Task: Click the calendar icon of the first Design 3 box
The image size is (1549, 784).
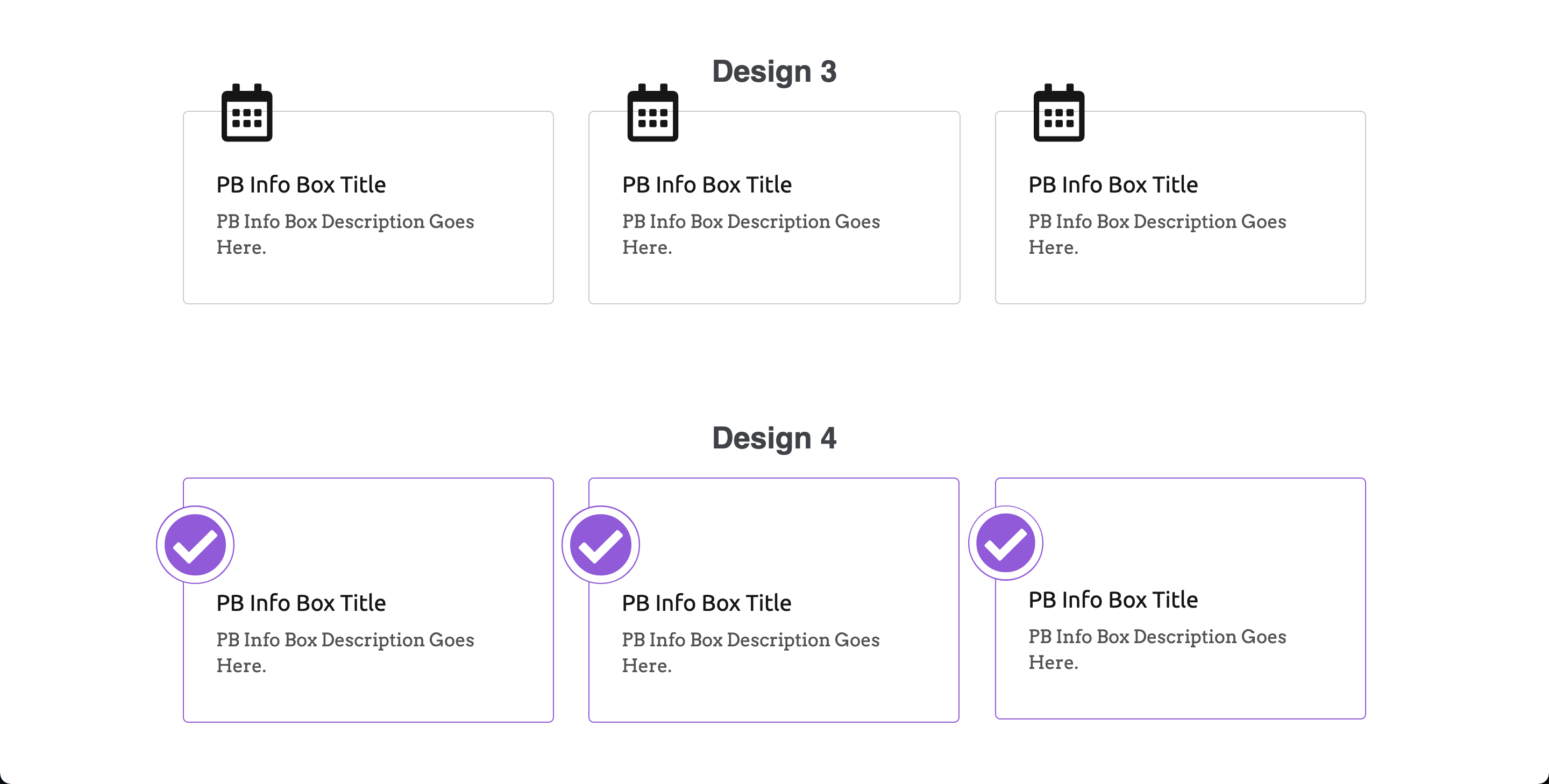Action: 246,112
